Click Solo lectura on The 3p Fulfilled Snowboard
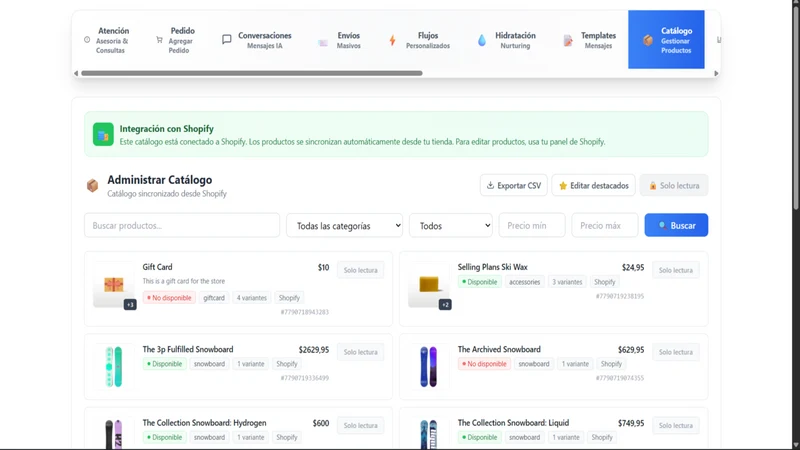 pos(360,352)
